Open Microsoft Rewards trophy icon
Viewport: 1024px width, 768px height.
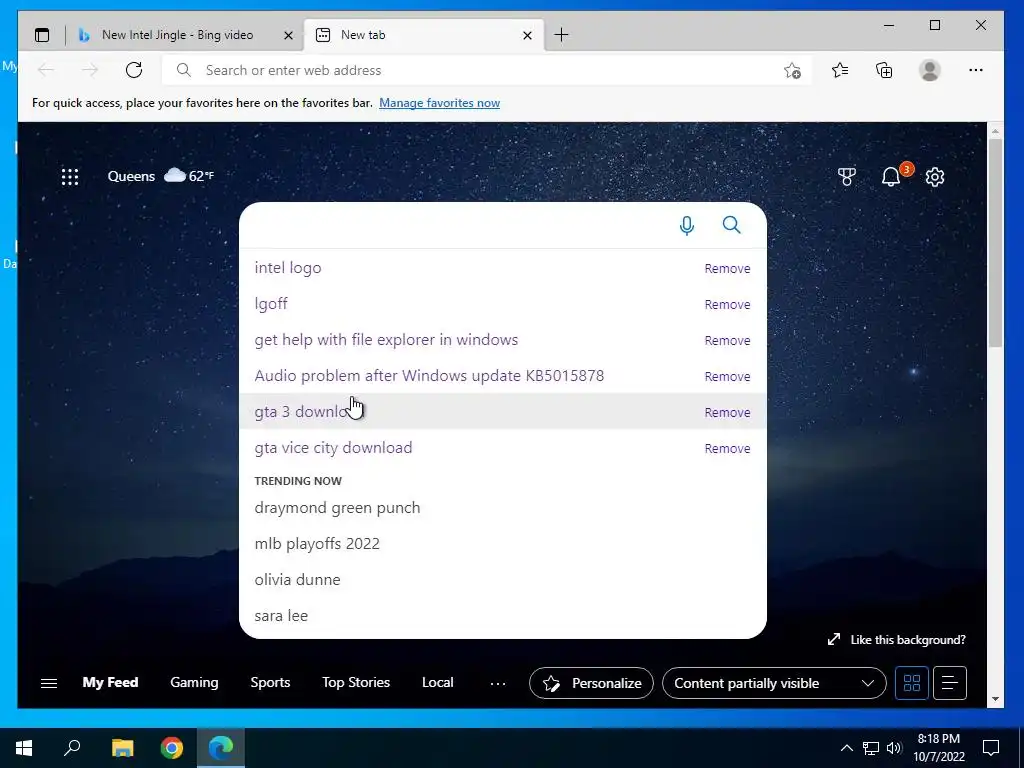pyautogui.click(x=846, y=176)
